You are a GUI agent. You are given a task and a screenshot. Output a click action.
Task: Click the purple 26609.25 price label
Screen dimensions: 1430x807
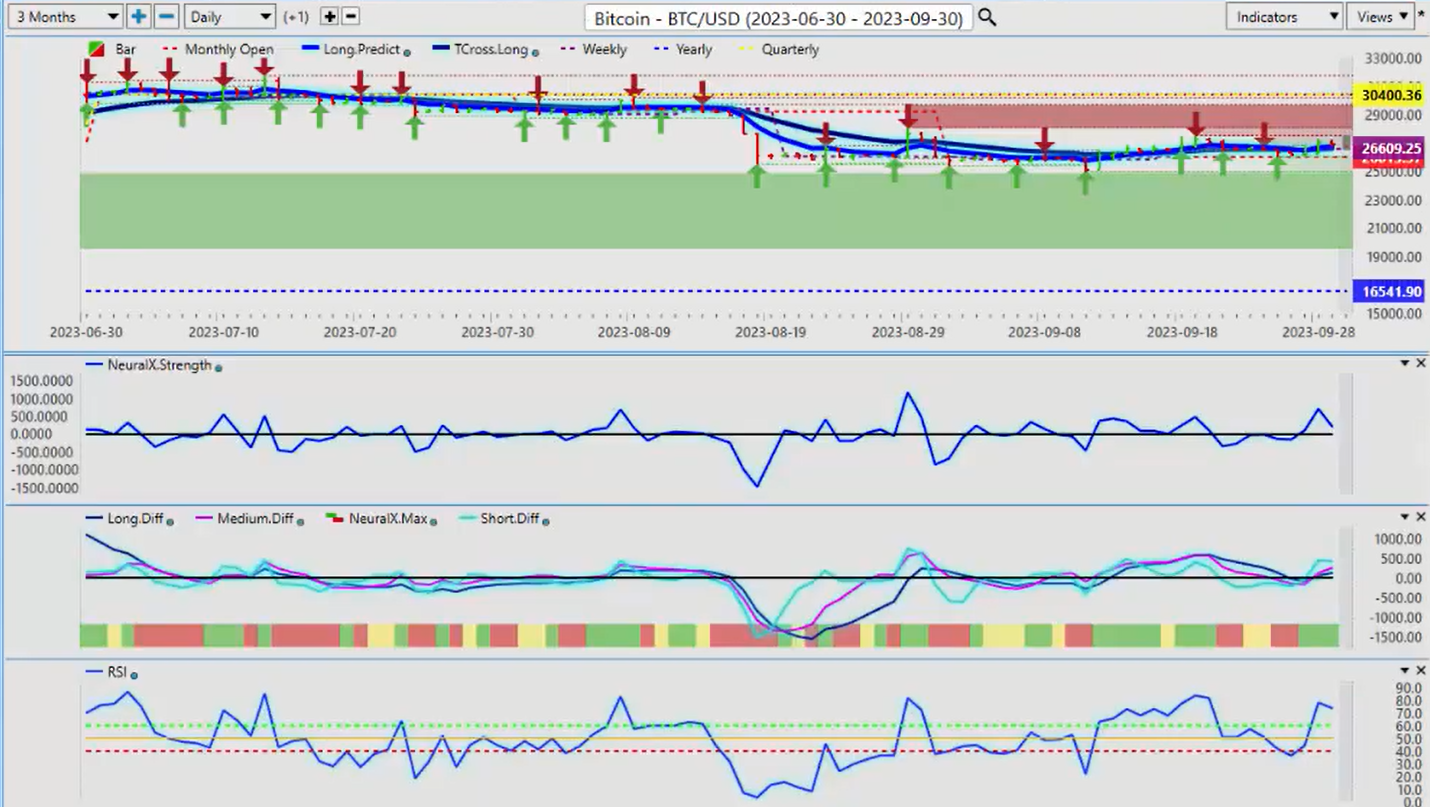pos(1388,147)
